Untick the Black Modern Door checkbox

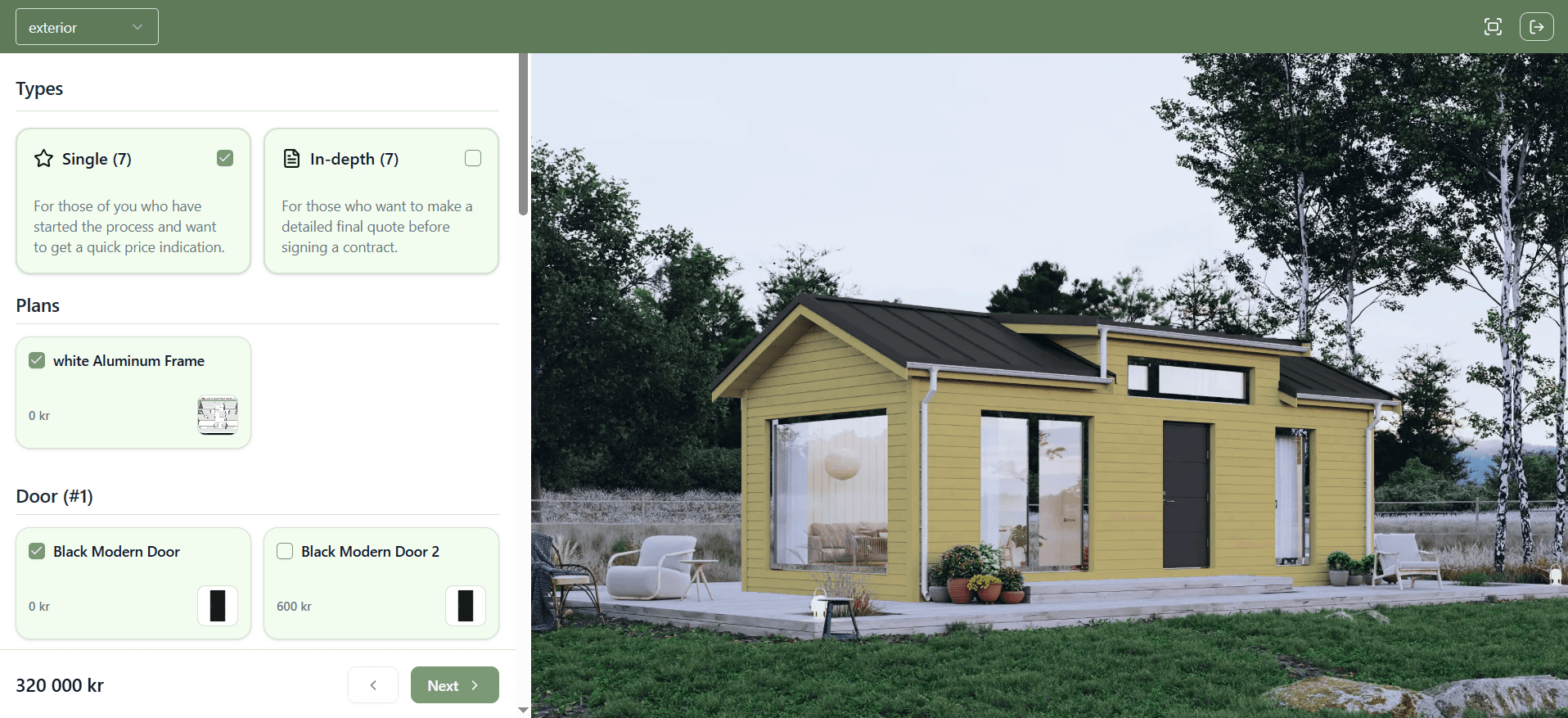click(37, 551)
